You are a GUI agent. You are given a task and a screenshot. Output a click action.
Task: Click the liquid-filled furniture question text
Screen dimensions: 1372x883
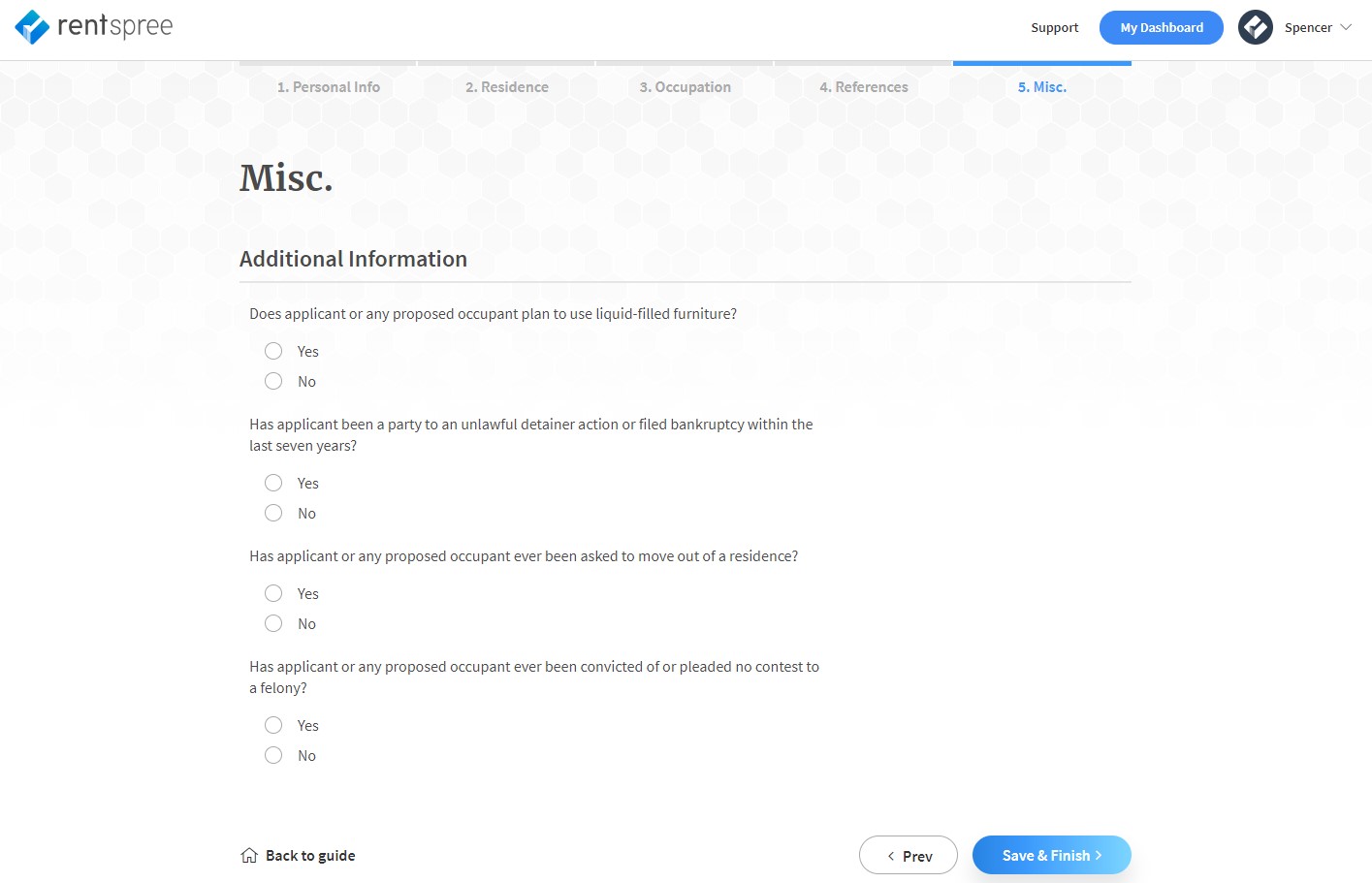pyautogui.click(x=493, y=314)
